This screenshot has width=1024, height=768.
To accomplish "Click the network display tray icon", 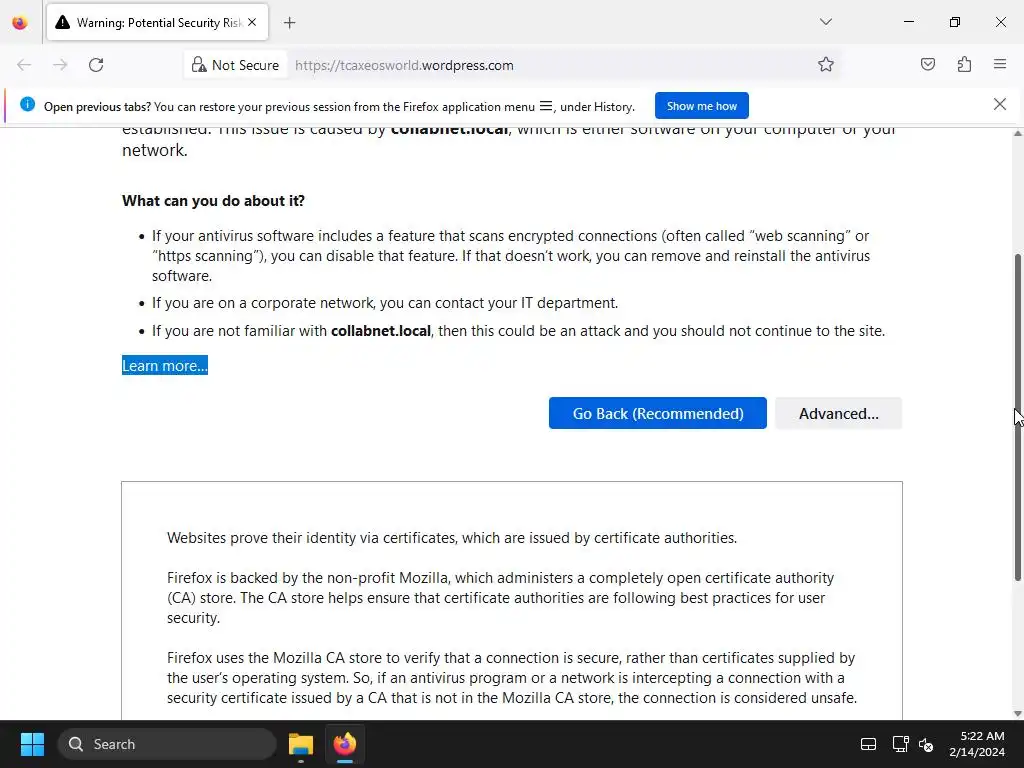I will (x=900, y=744).
